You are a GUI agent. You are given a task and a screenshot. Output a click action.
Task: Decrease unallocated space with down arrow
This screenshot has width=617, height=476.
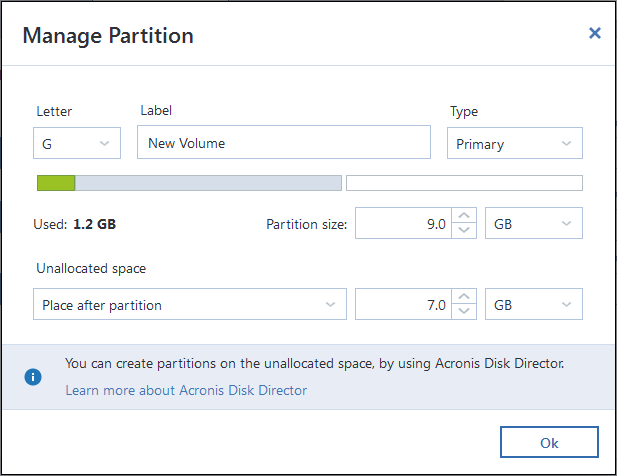(x=464, y=312)
